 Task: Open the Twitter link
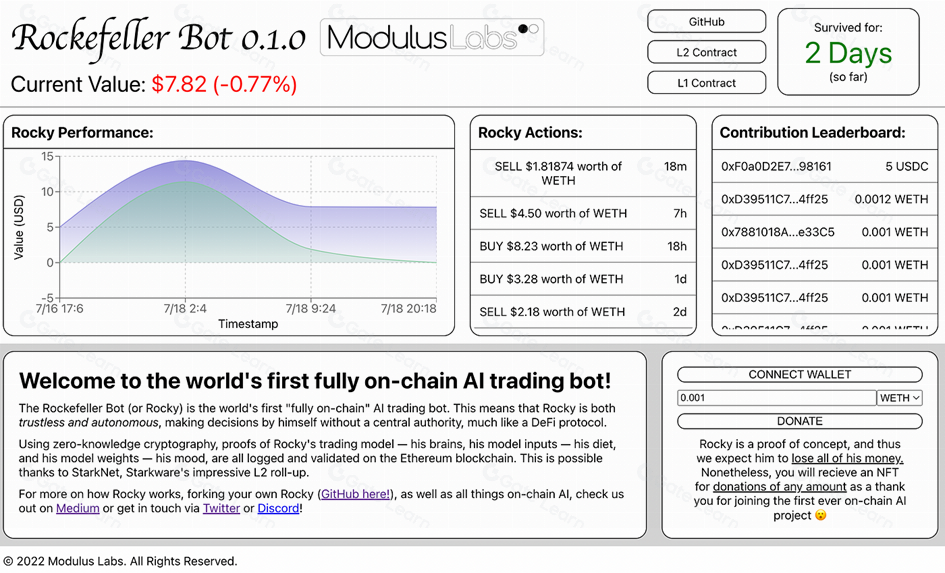click(x=221, y=509)
